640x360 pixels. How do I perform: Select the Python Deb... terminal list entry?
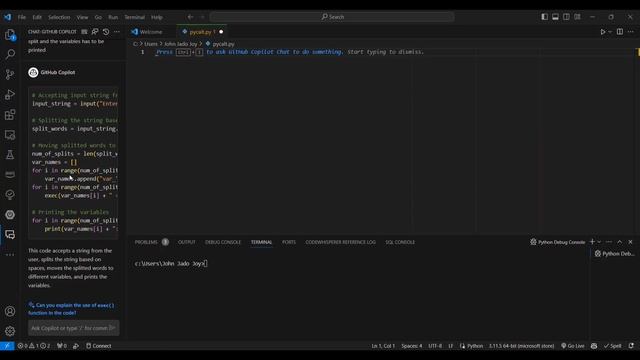click(614, 253)
